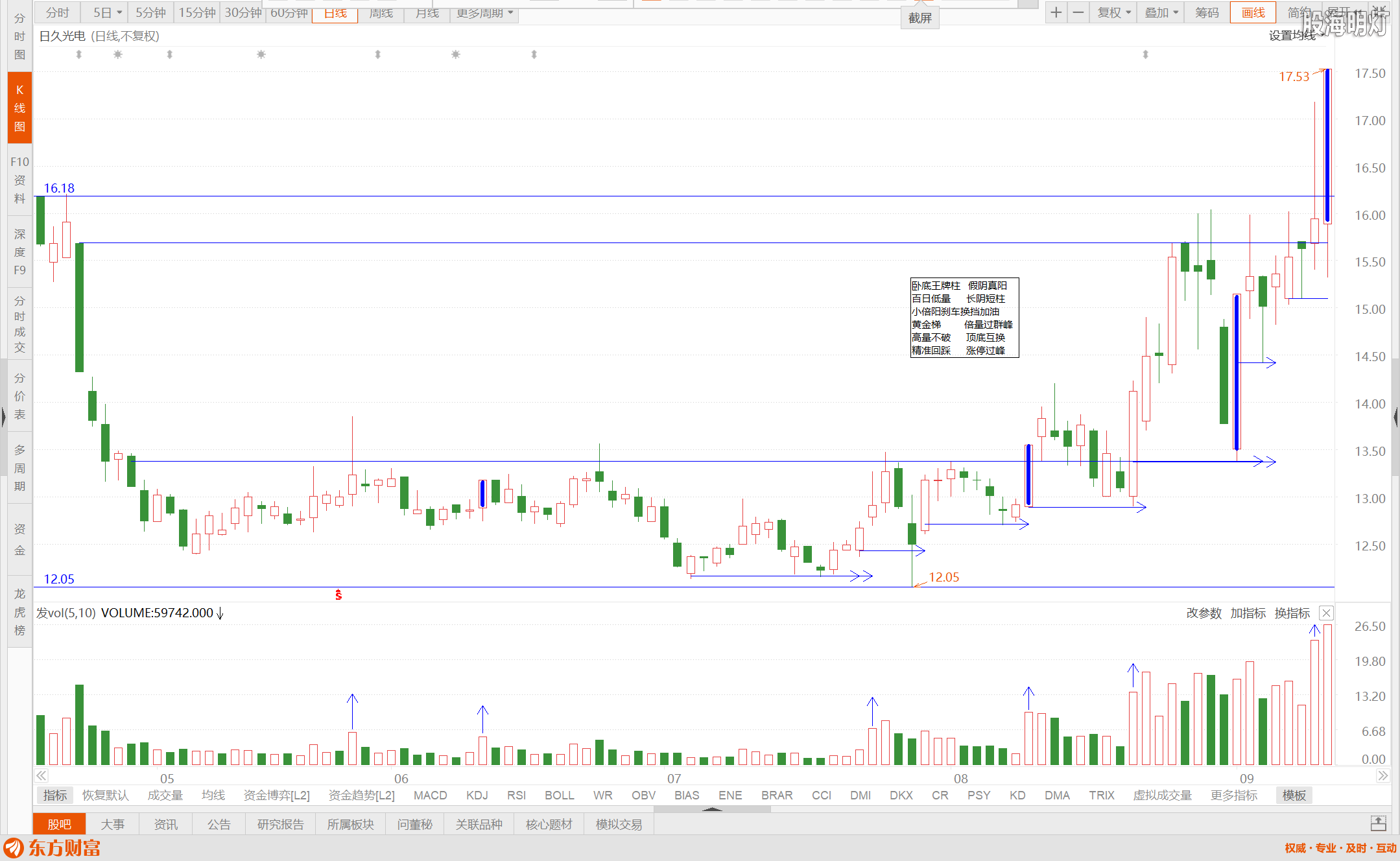
Task: Click 改参数 to edit parameters
Action: pyautogui.click(x=1204, y=613)
